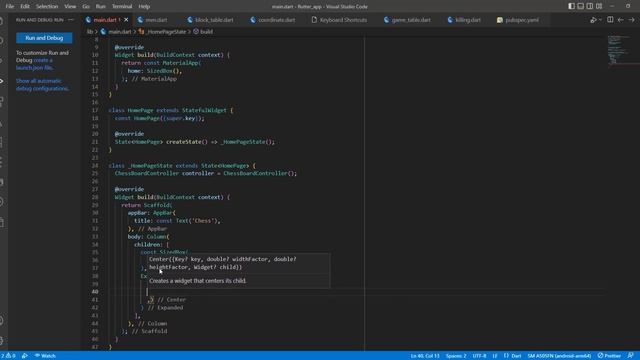
Task: Open the Run menu
Action: [100, 7]
